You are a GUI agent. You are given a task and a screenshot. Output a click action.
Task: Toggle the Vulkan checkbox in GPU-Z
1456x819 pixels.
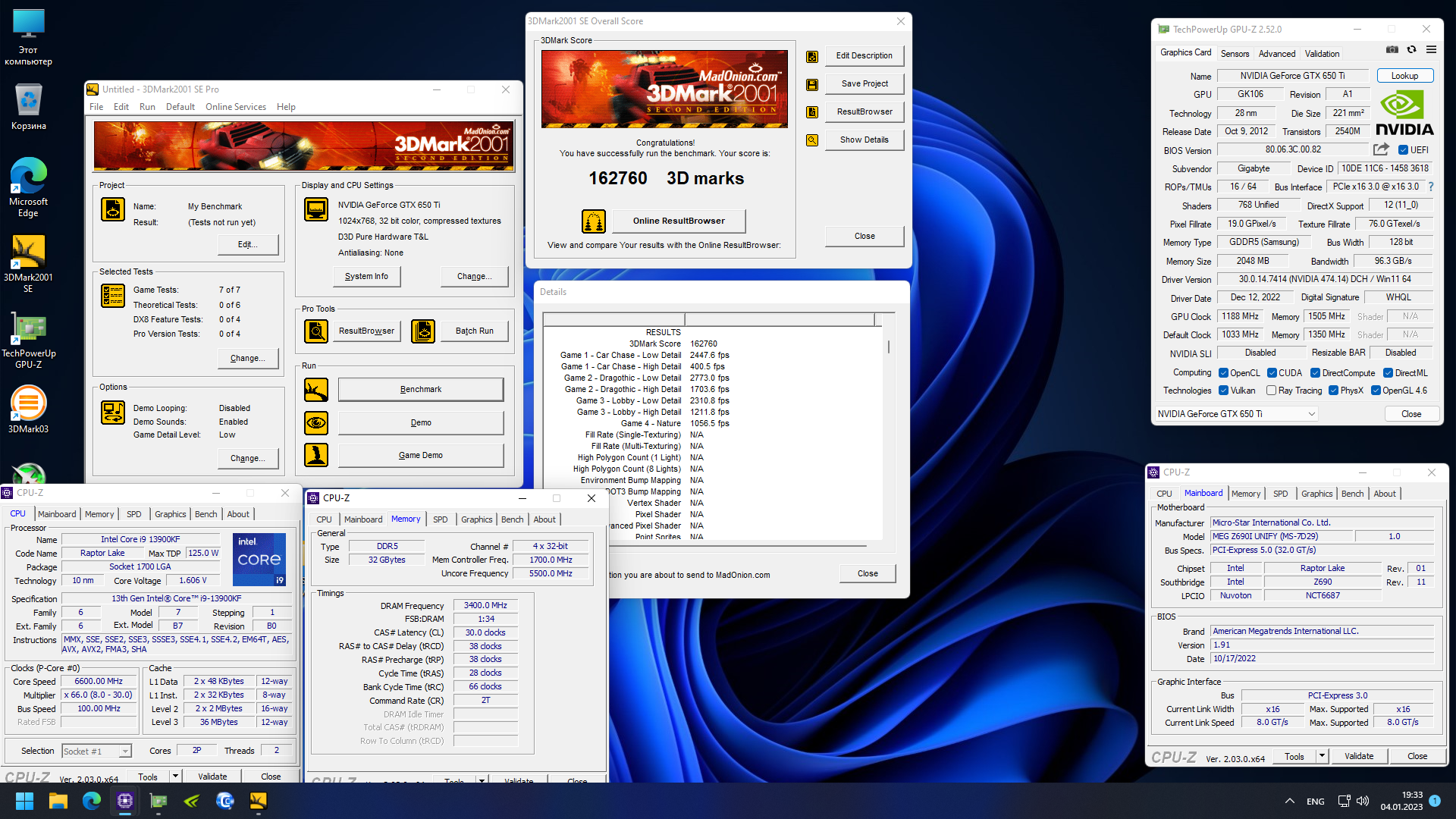[x=1223, y=391]
